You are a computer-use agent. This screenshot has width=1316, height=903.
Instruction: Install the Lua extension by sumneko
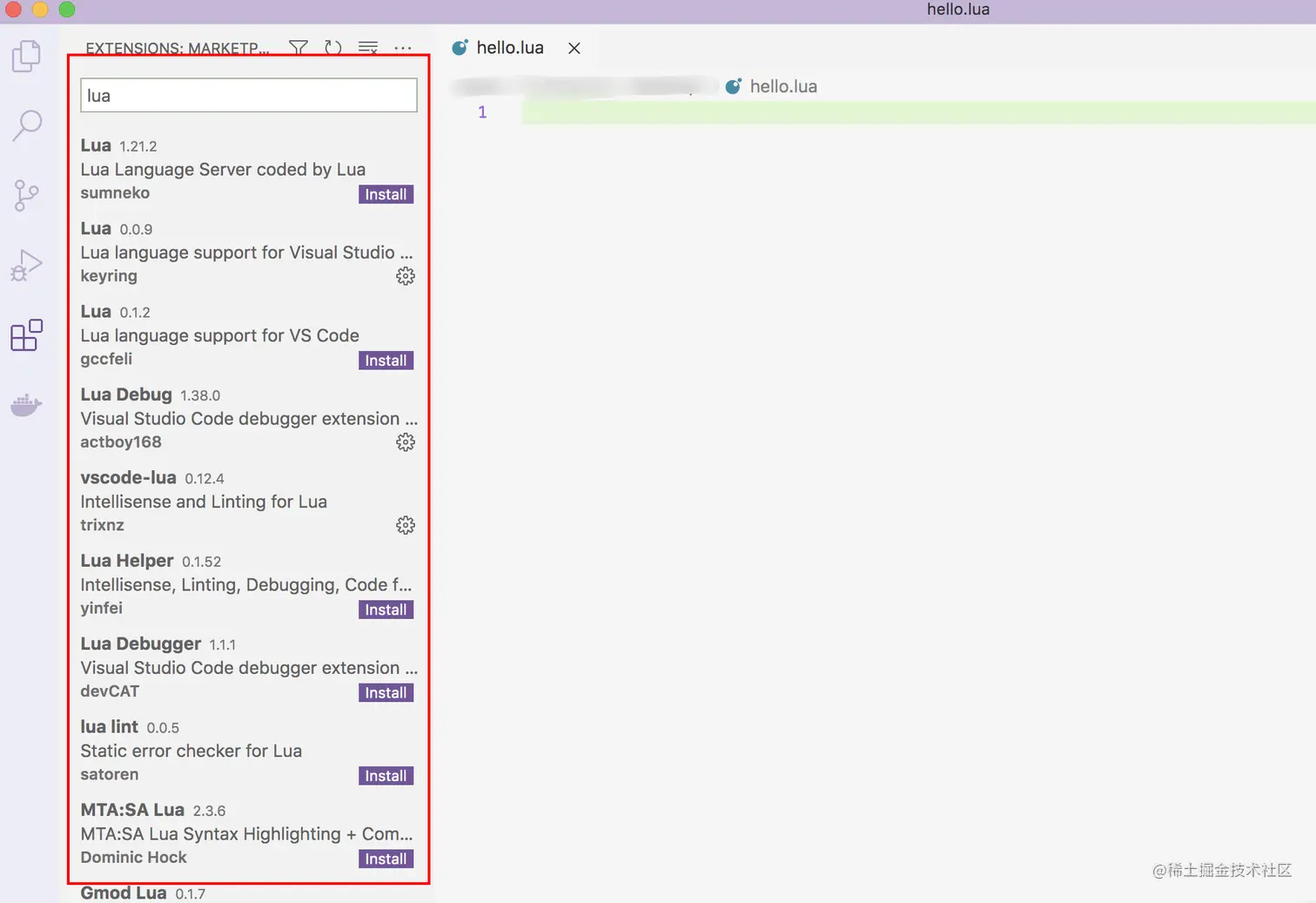386,194
